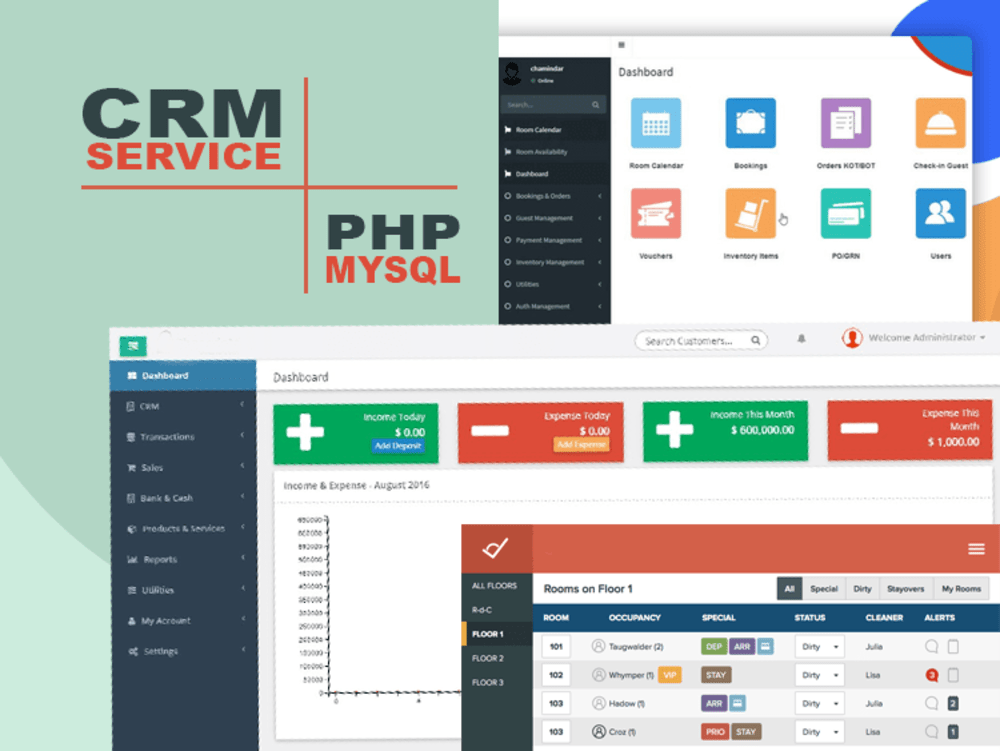
Task: Click the Search Customers input field
Action: pyautogui.click(x=701, y=340)
